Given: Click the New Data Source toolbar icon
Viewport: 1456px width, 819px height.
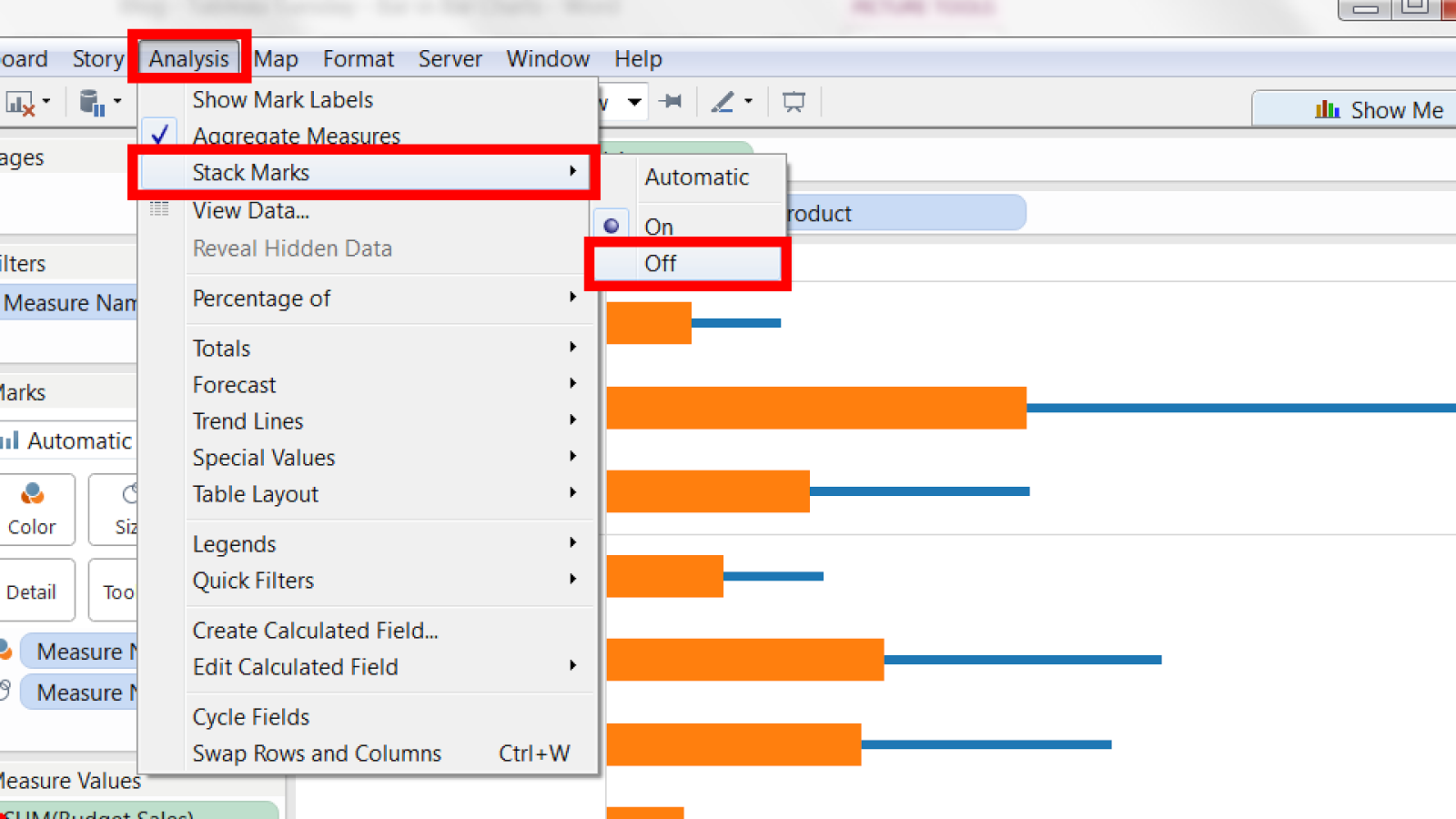Looking at the screenshot, I should (x=89, y=101).
